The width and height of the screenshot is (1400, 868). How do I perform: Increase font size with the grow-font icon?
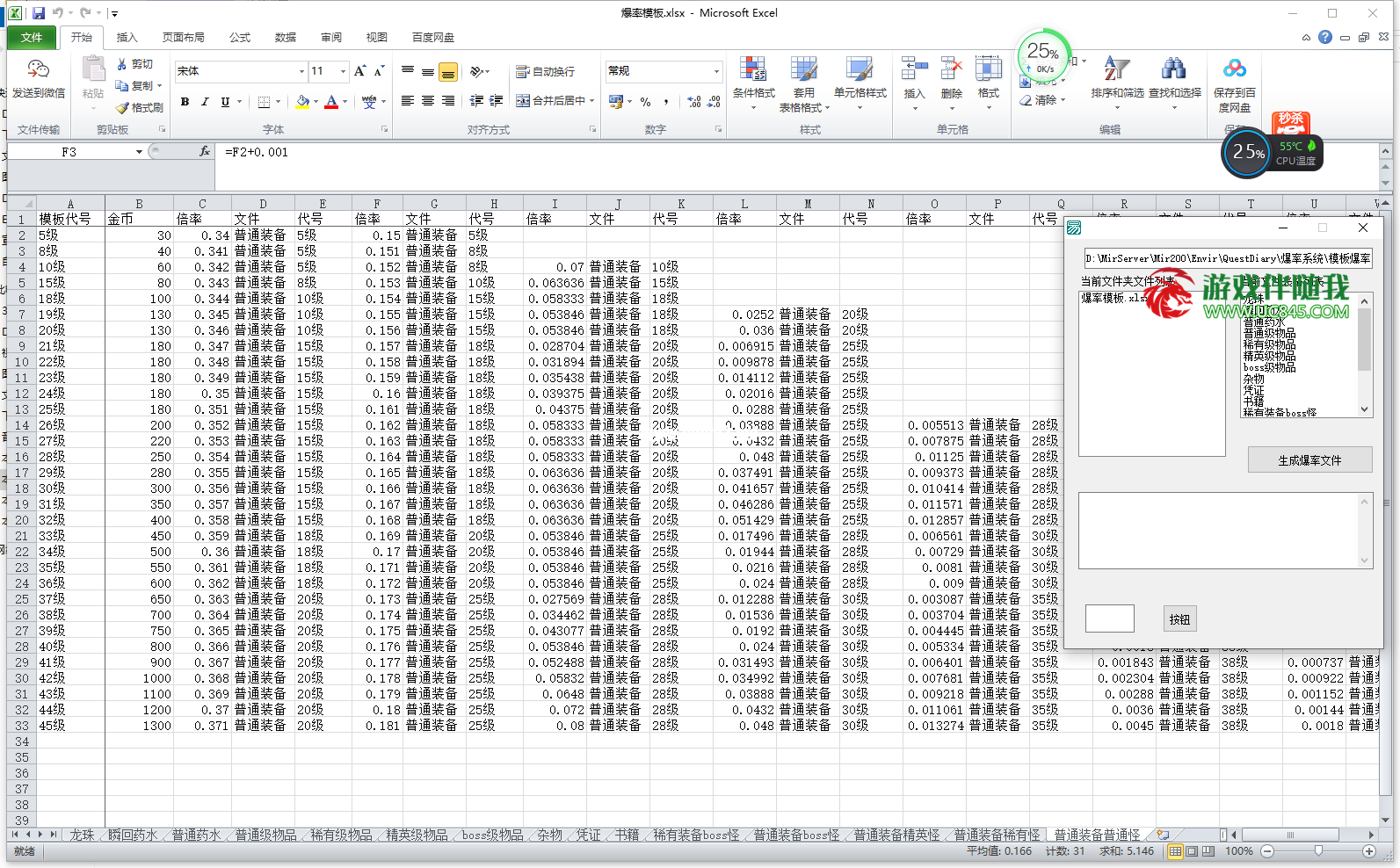[x=359, y=71]
